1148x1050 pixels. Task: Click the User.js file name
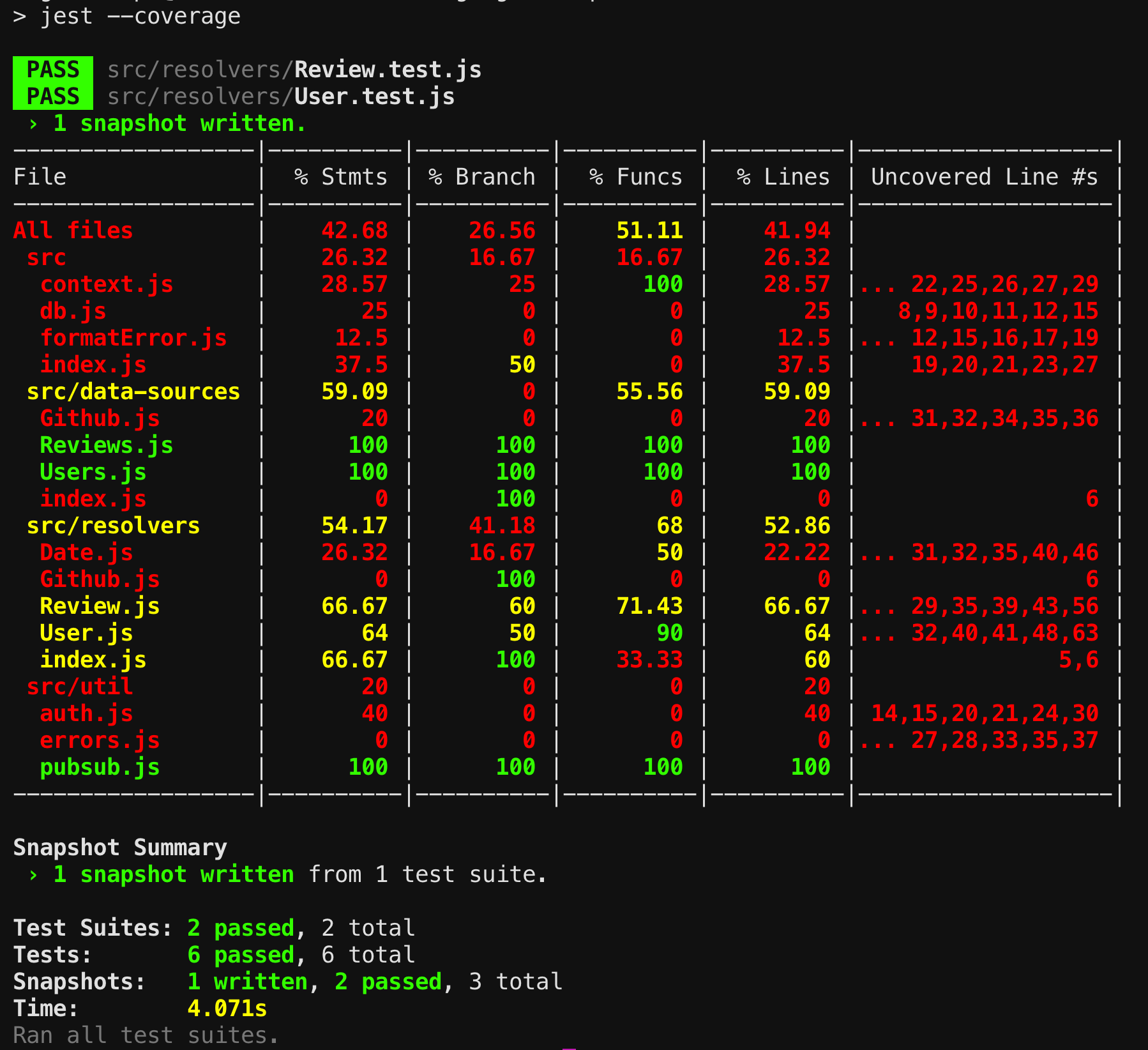coord(87,633)
